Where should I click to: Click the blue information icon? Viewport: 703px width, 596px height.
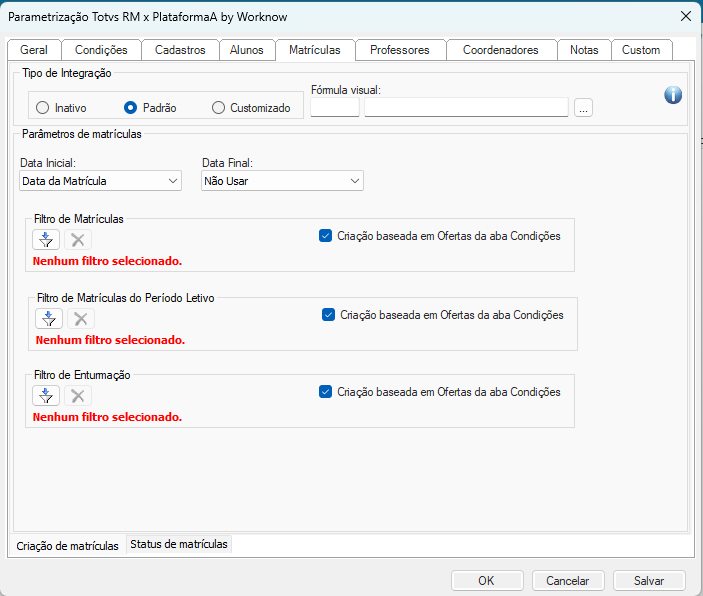click(x=673, y=95)
